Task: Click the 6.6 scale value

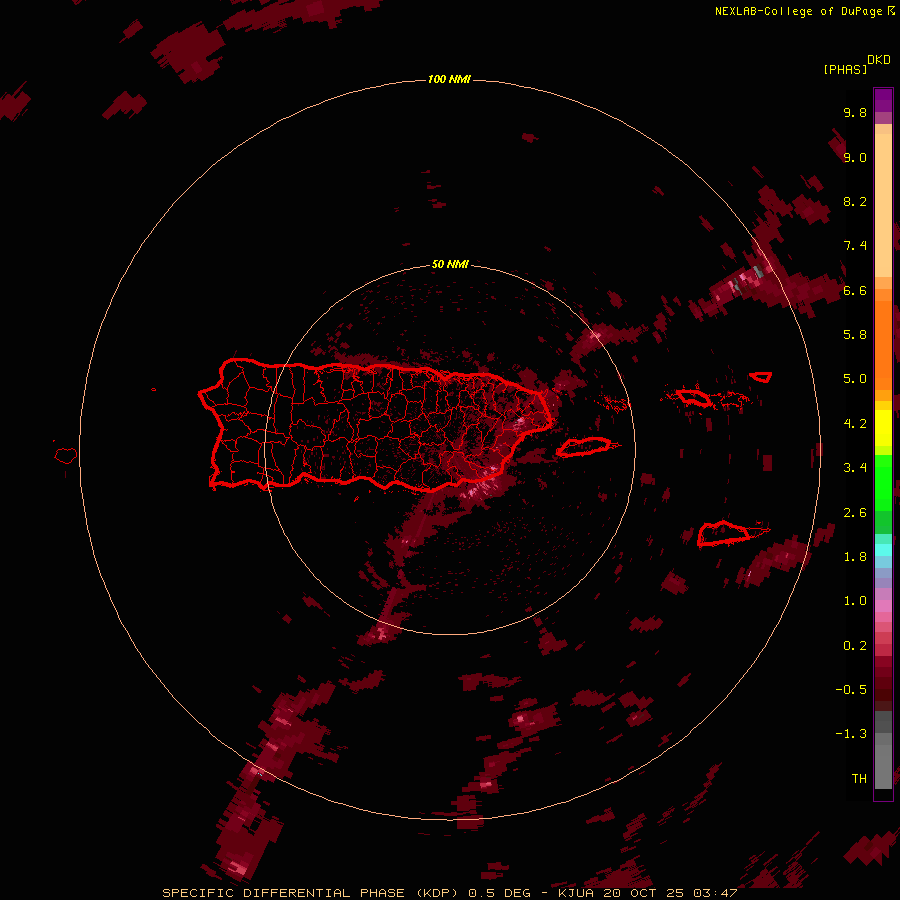Action: pos(855,290)
